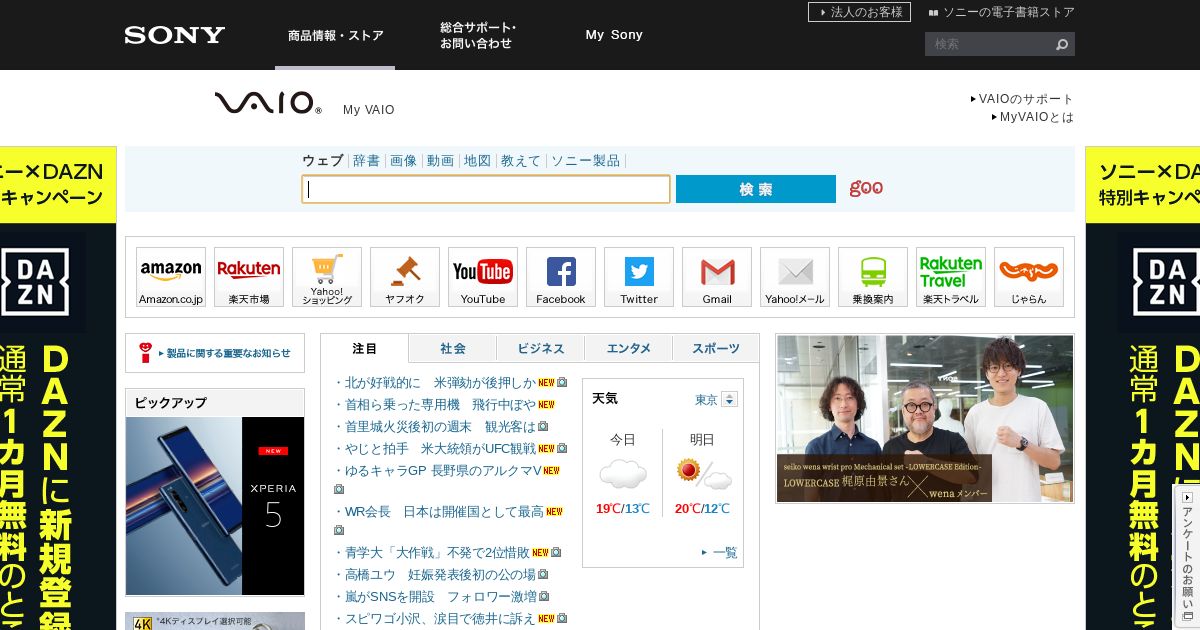Screen dimensions: 1200x630
Task: Open the YouTube shortcut icon
Action: pos(483,277)
